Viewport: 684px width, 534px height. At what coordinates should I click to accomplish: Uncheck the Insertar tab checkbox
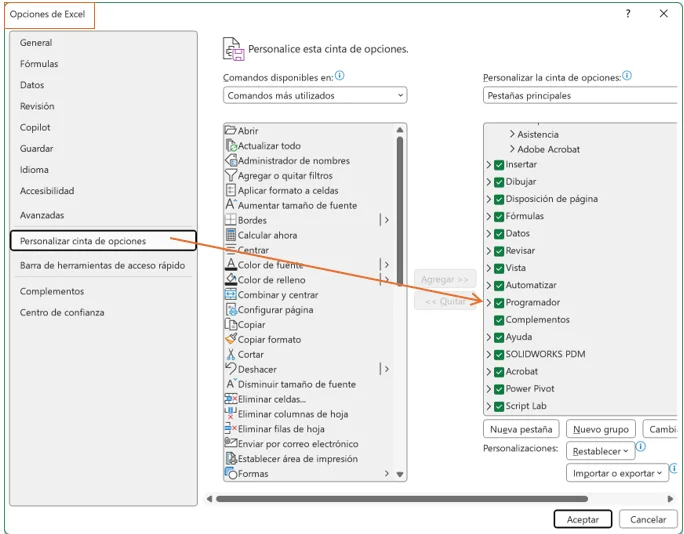(499, 165)
